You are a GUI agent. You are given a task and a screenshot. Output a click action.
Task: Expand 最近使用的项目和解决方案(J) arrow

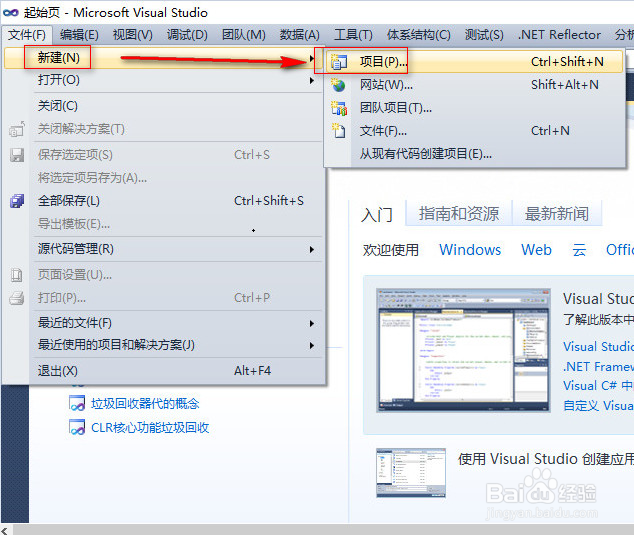pos(311,345)
